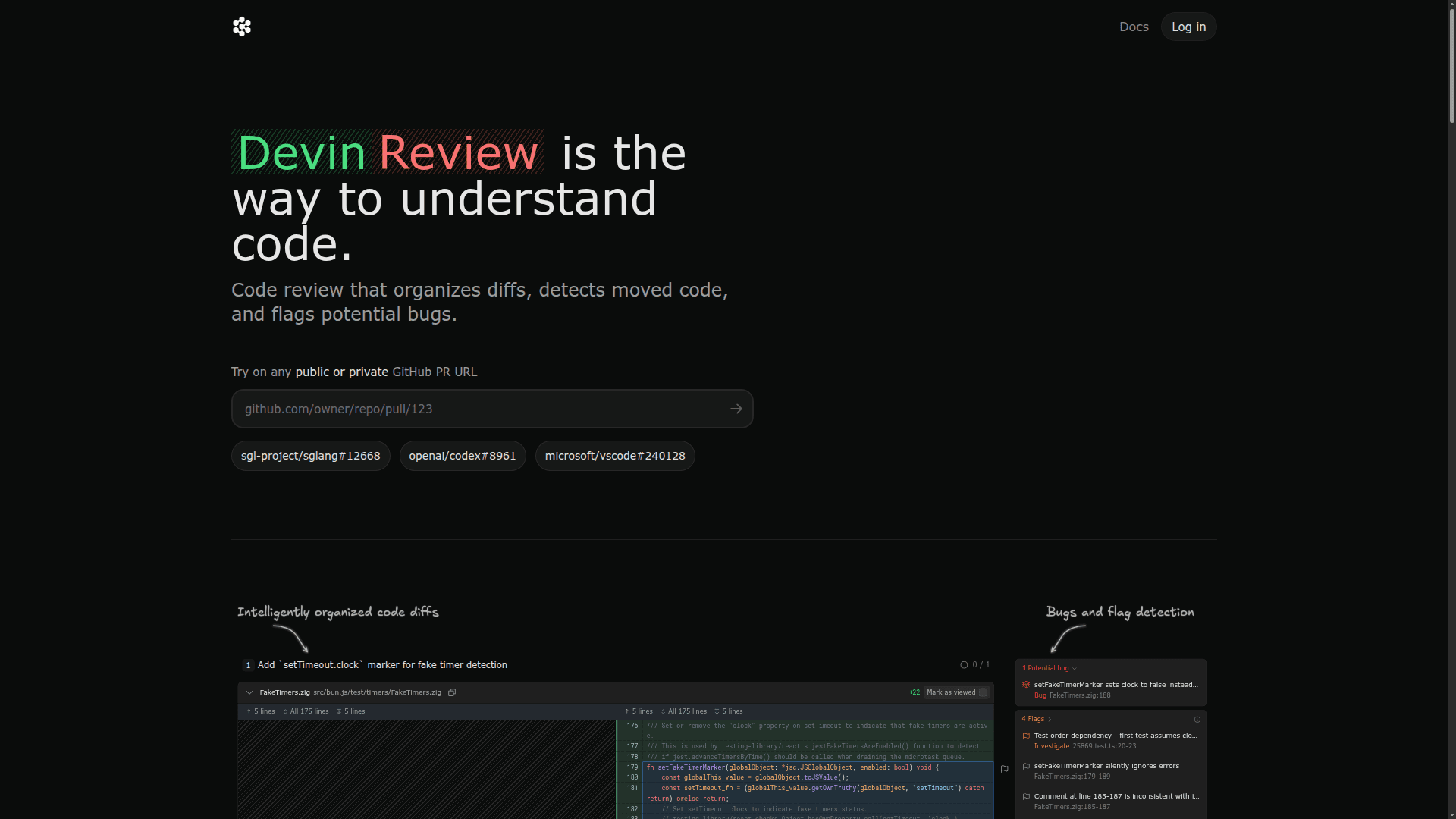This screenshot has width=1456, height=819.
Task: Click the info icon in the 4 Flags panel
Action: click(1197, 720)
